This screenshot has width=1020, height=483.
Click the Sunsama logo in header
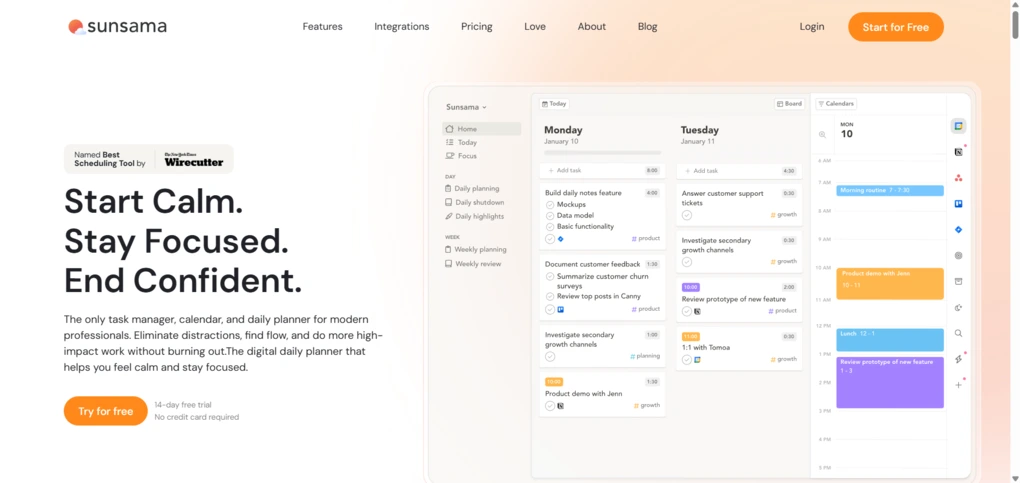tap(118, 27)
